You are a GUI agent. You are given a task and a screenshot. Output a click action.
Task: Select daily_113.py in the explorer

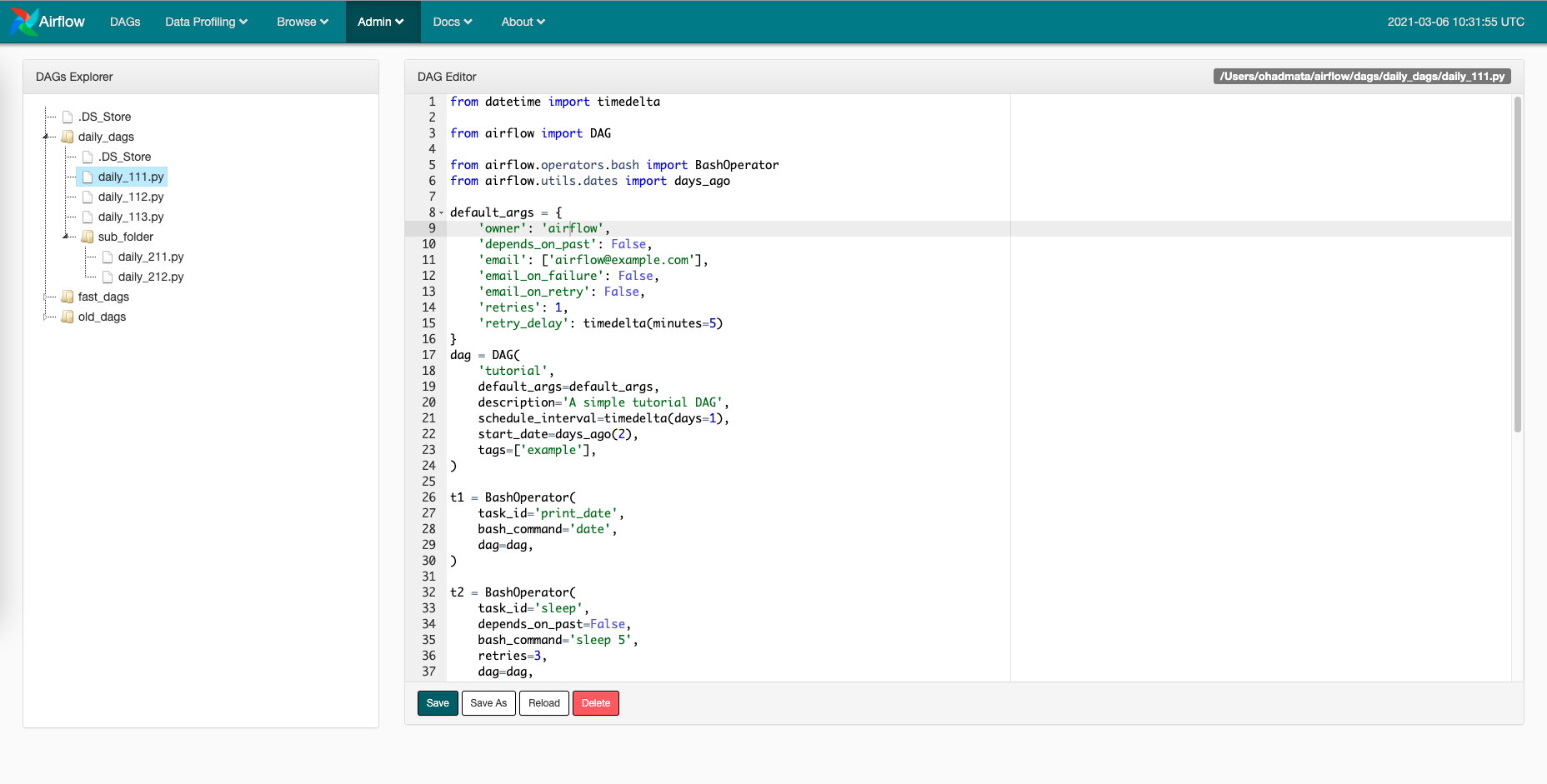click(x=130, y=217)
